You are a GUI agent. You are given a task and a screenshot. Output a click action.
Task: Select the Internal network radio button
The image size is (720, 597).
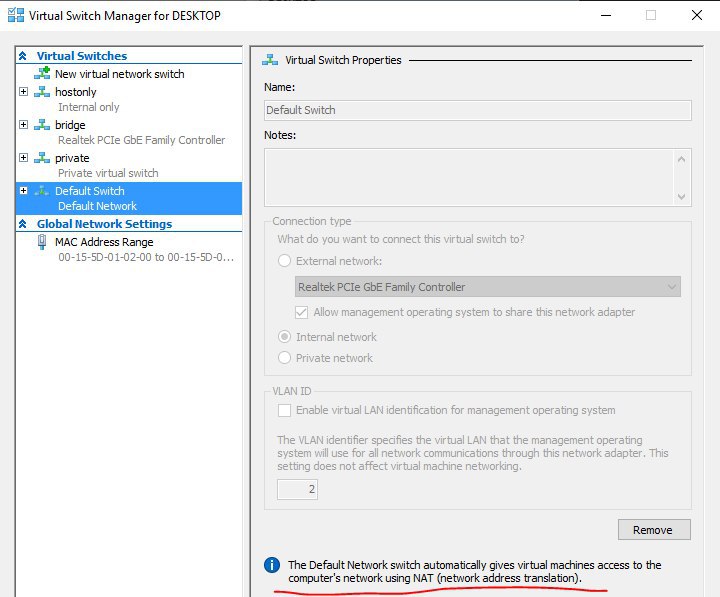[285, 337]
